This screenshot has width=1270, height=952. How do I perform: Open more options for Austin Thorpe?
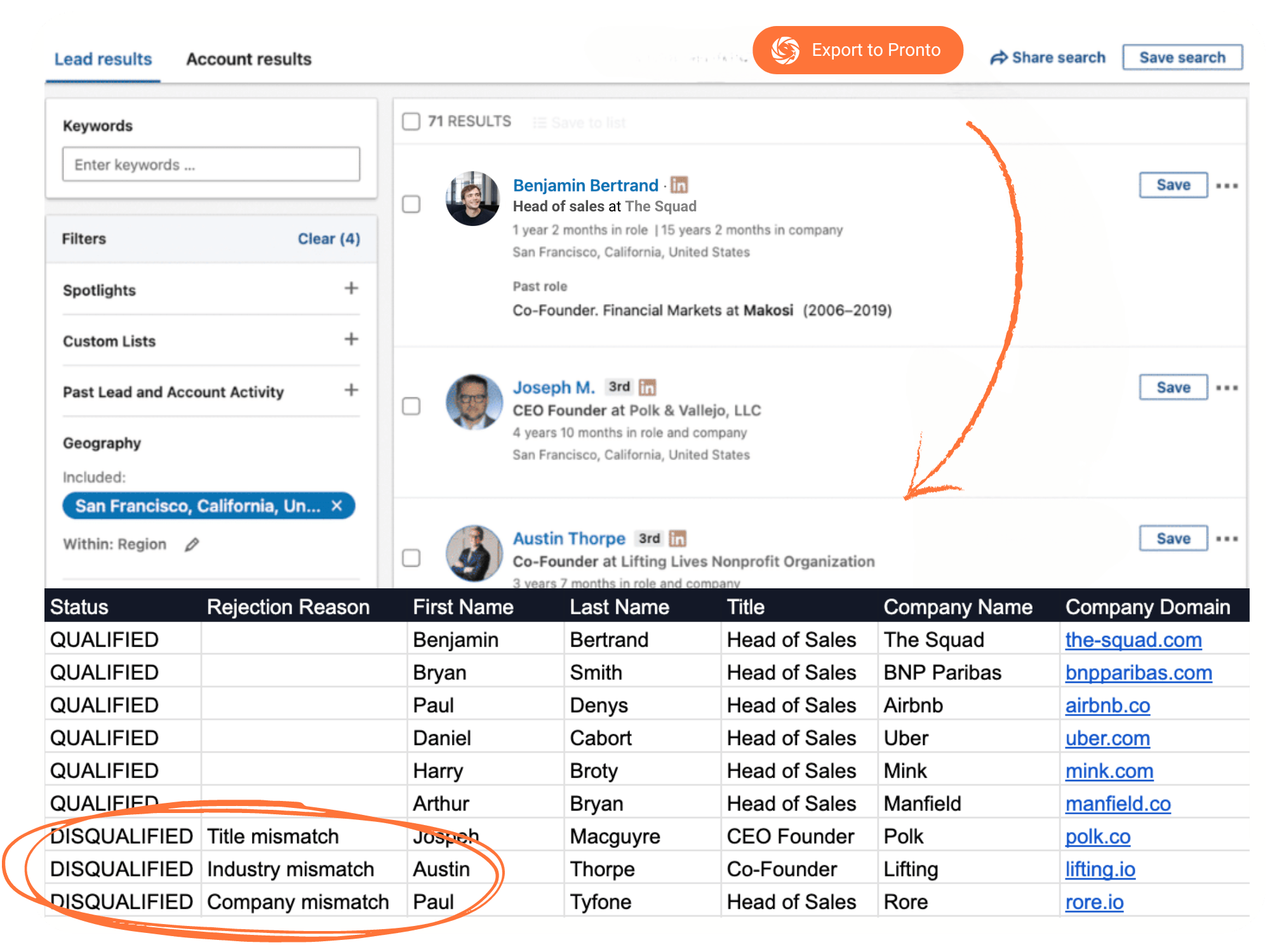1227,538
